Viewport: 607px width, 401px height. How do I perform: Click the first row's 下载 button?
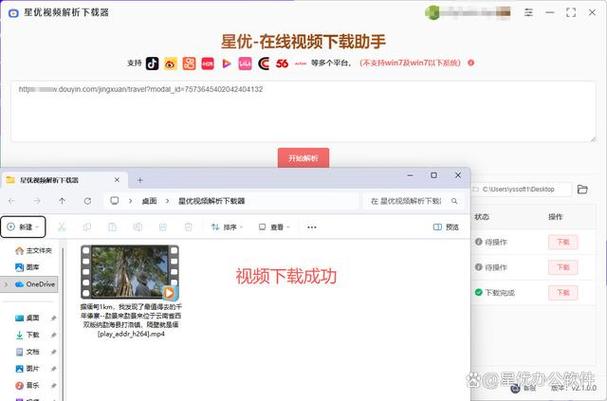tap(562, 242)
